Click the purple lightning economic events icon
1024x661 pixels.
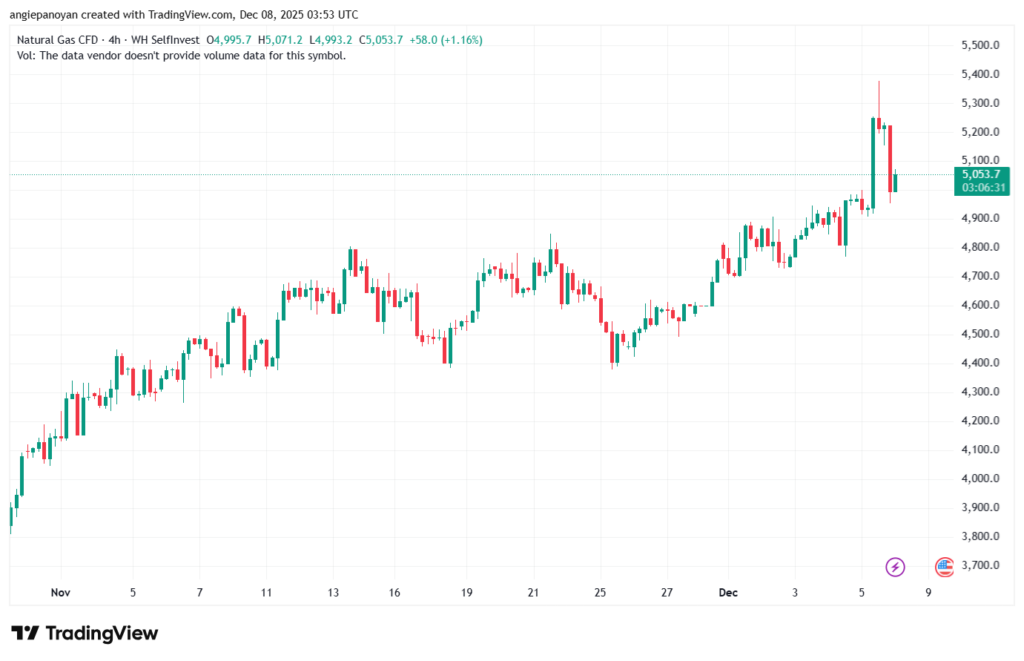893,568
